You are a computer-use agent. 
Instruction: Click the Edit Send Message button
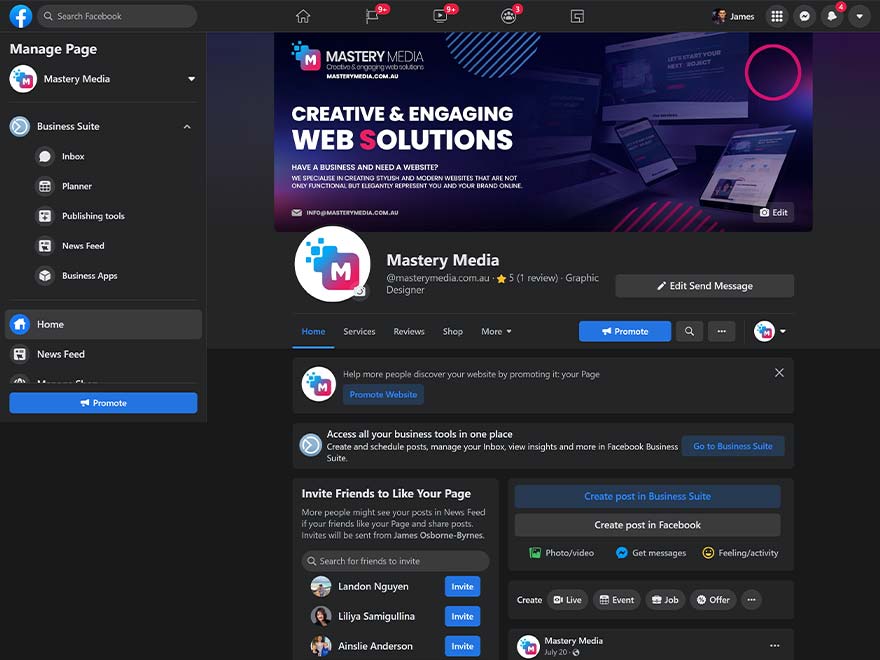704,286
